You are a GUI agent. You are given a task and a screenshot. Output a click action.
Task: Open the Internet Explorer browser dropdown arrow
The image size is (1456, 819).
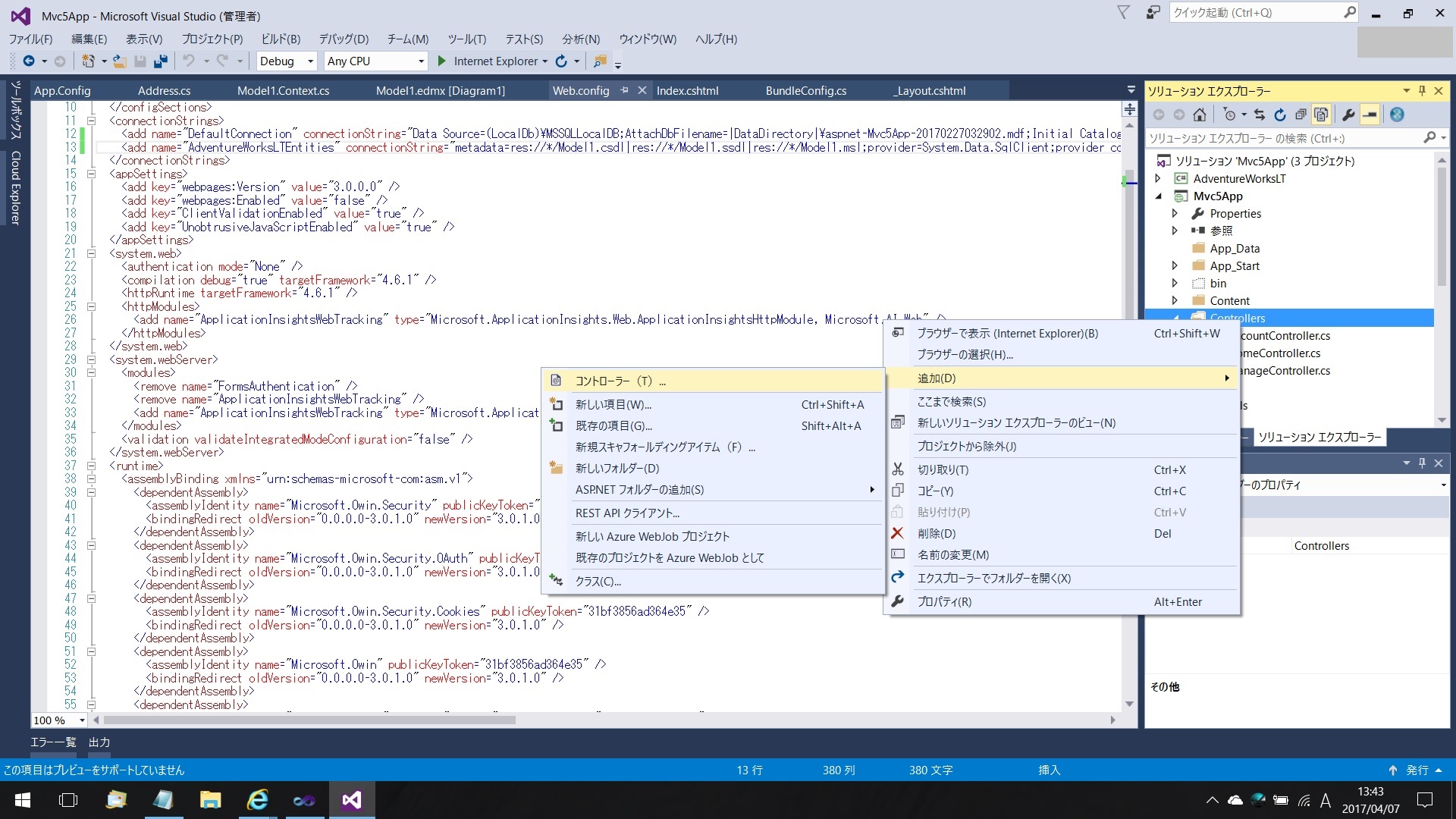pyautogui.click(x=544, y=61)
